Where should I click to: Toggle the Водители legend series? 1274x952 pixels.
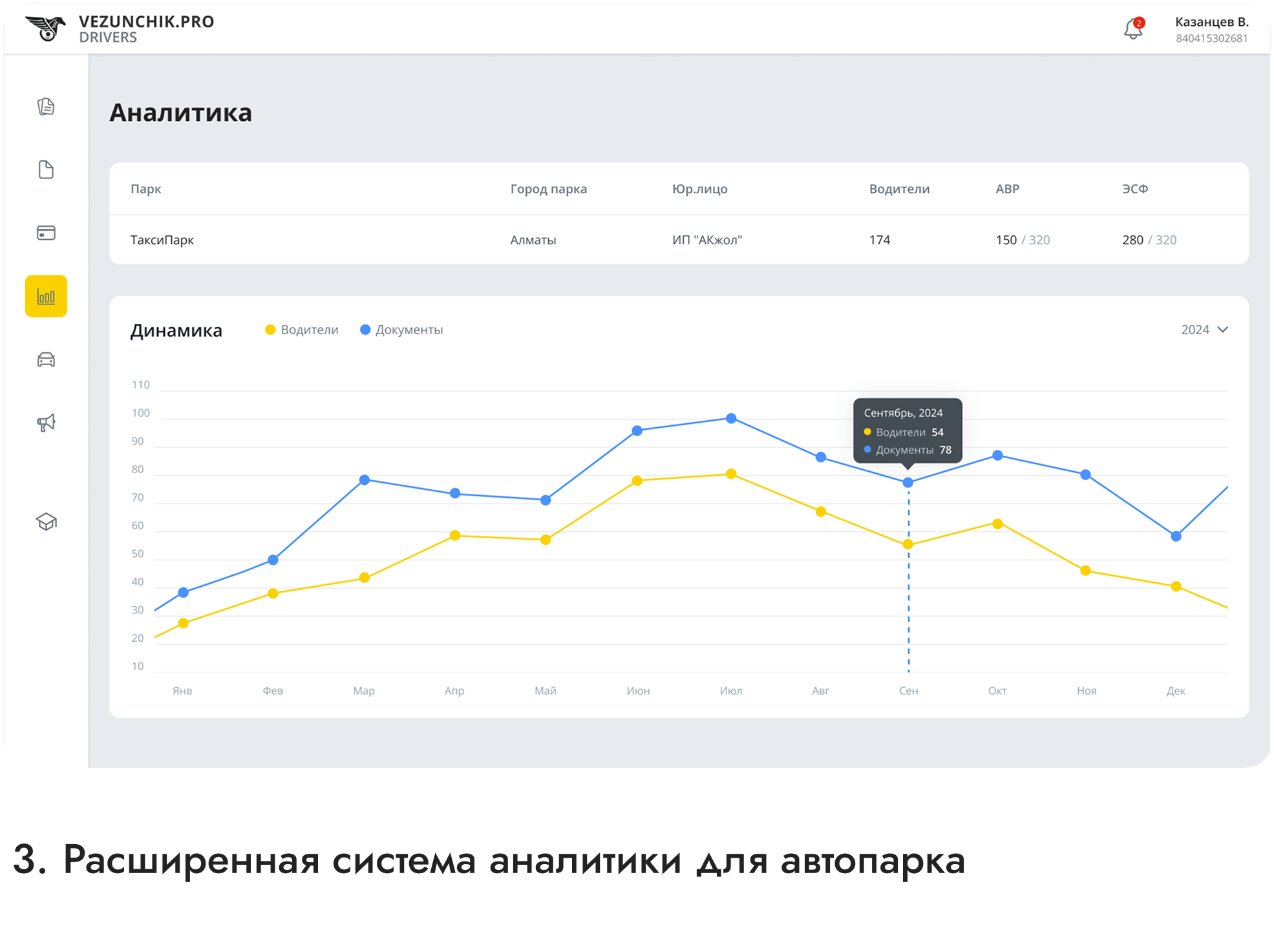(x=302, y=330)
